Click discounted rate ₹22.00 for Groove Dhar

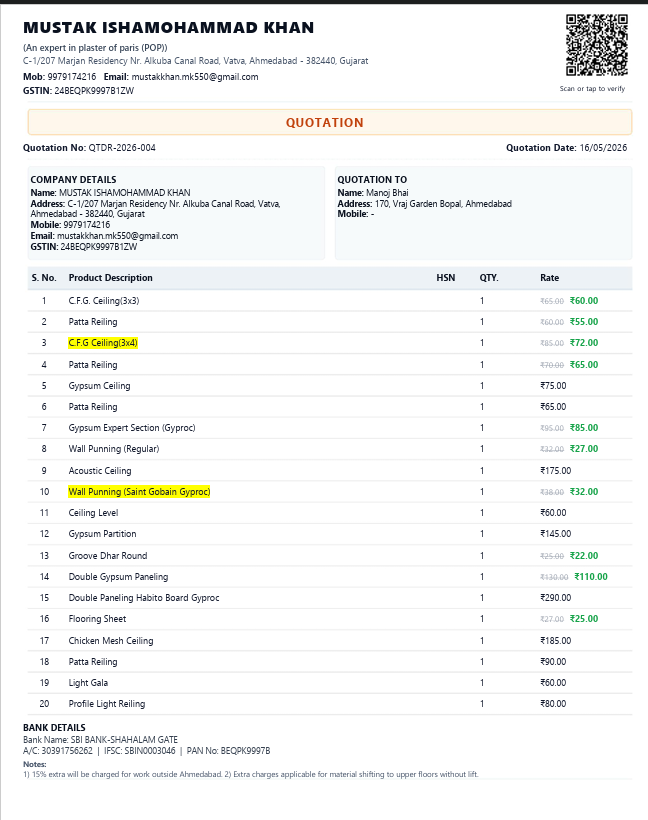pyautogui.click(x=584, y=556)
